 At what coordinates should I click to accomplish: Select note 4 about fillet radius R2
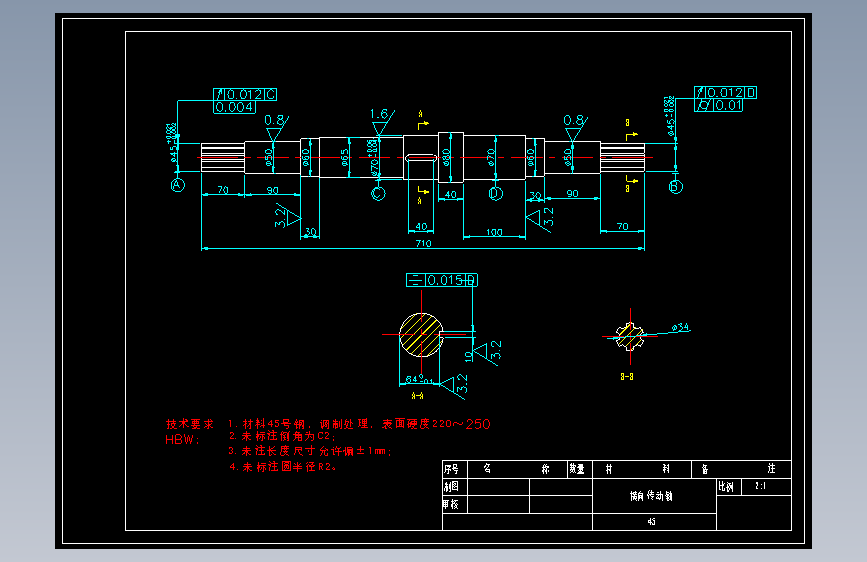click(283, 467)
